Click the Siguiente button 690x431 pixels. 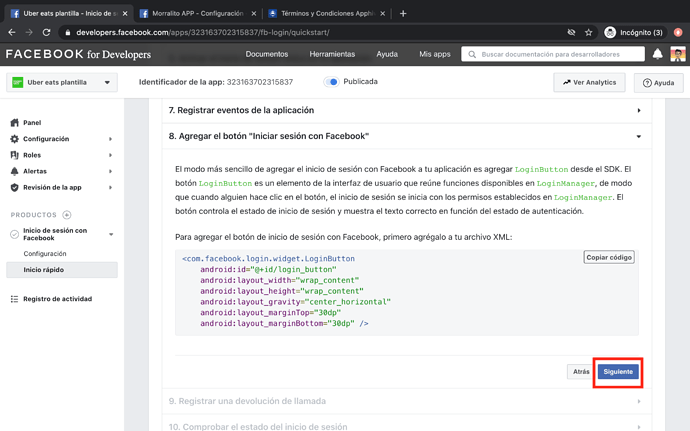click(618, 372)
